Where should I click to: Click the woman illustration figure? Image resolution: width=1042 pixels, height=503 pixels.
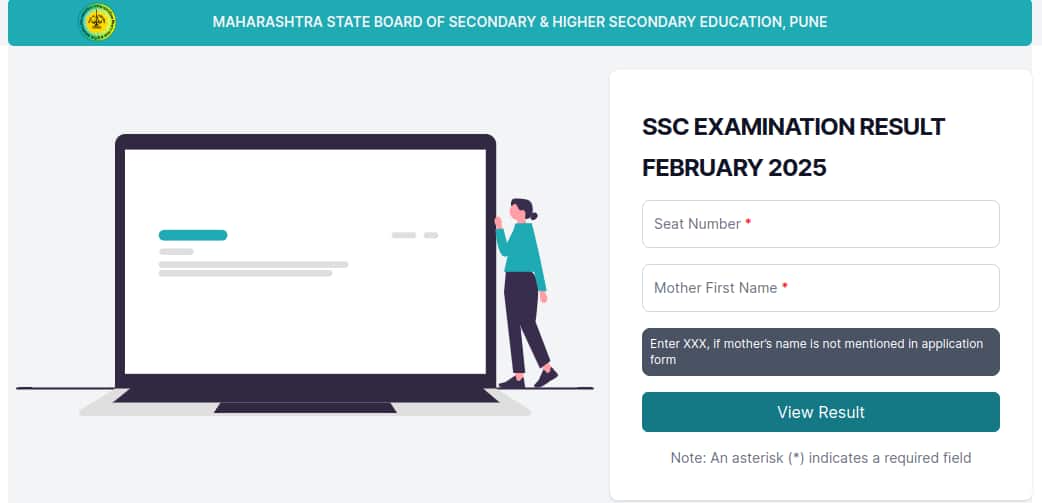click(525, 293)
